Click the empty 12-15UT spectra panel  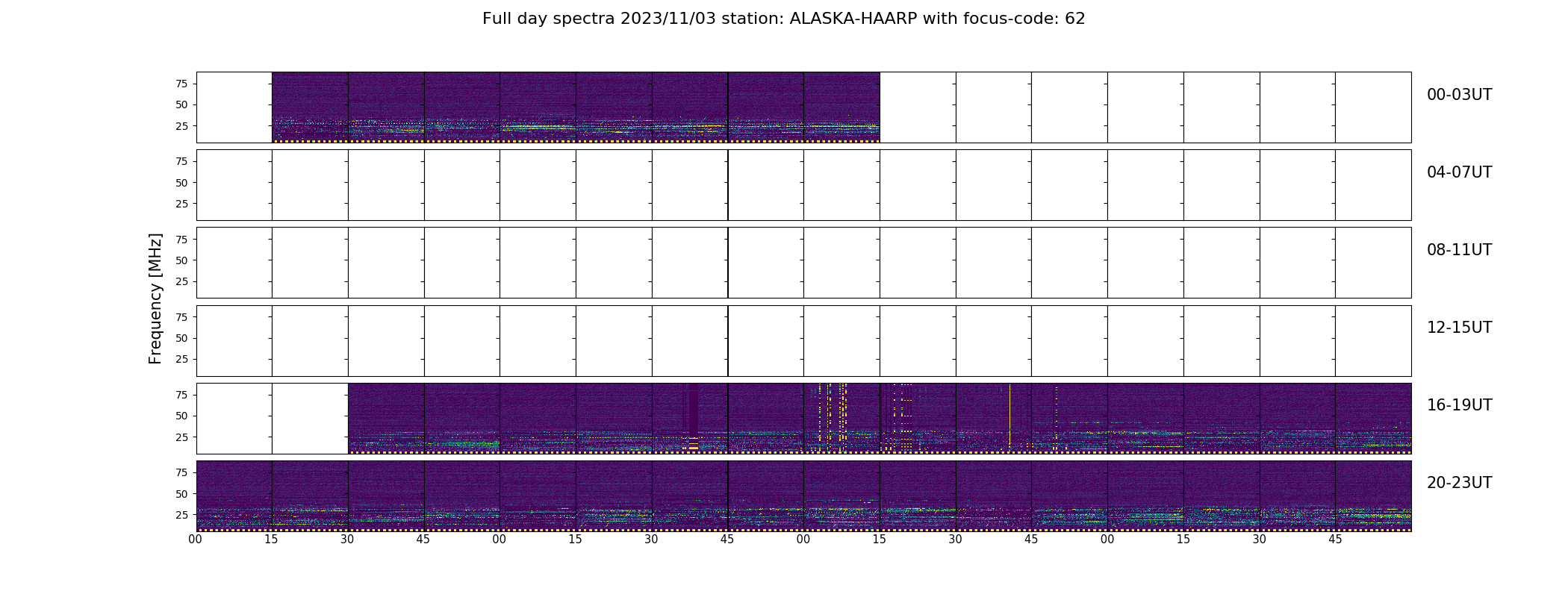pyautogui.click(x=803, y=340)
